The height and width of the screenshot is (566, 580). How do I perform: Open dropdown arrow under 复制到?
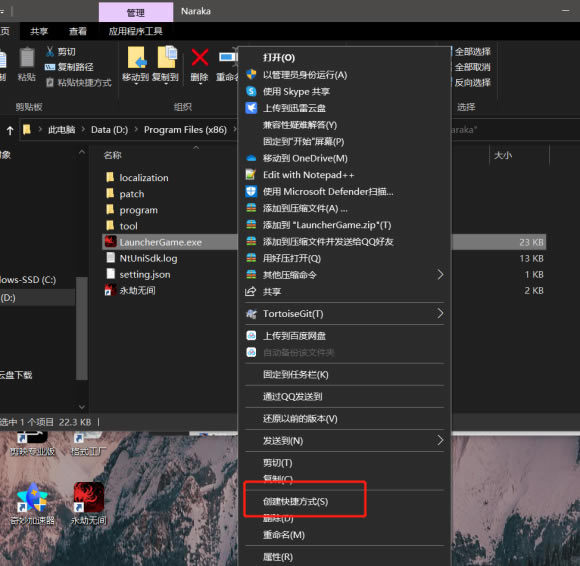[166, 84]
